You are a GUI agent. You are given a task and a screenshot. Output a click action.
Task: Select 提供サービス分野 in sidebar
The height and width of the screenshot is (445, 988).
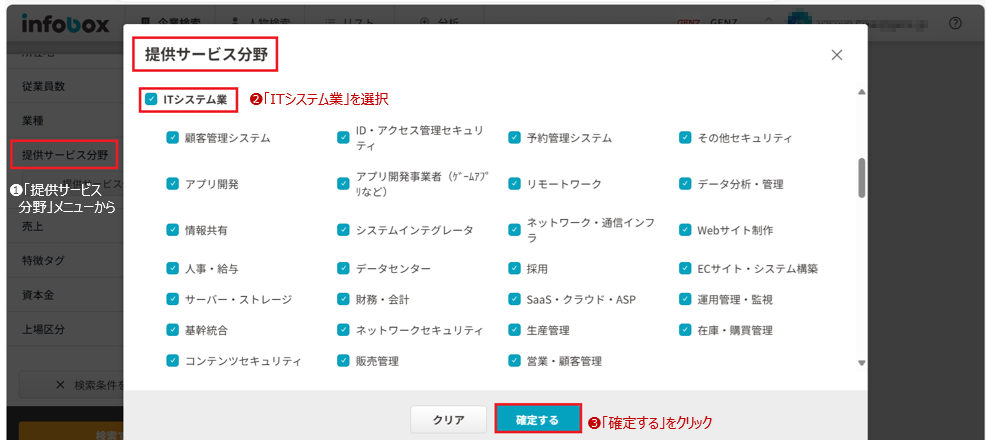click(x=65, y=154)
